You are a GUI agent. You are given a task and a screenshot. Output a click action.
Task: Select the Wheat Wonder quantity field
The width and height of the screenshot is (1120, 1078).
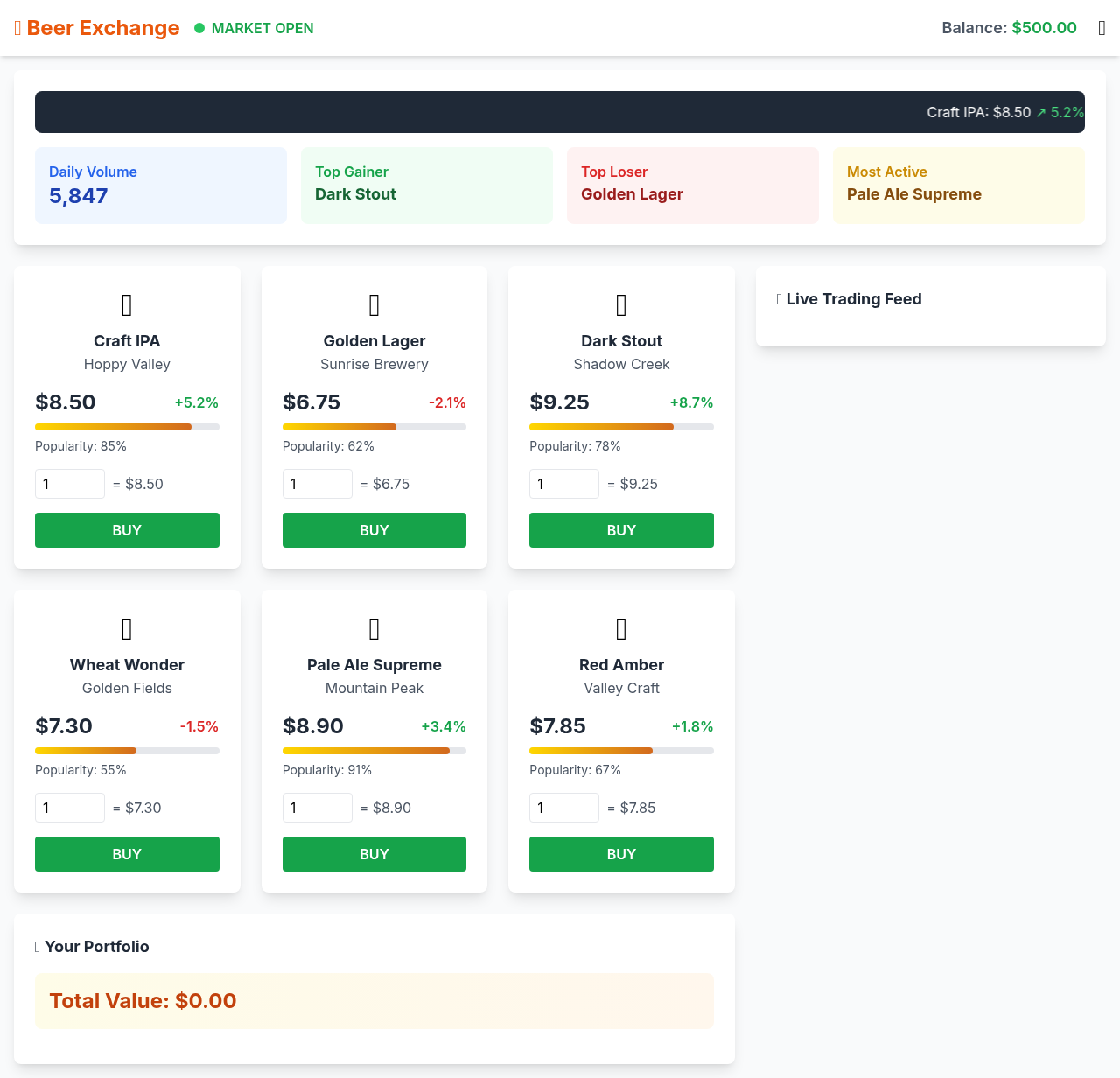coord(69,807)
